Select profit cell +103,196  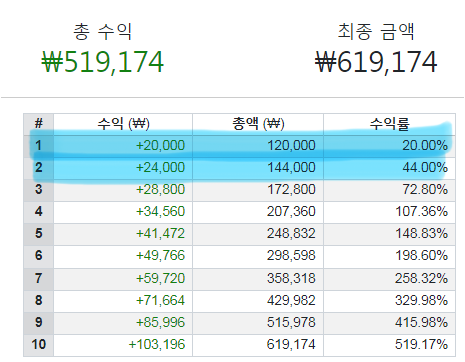[123, 345]
